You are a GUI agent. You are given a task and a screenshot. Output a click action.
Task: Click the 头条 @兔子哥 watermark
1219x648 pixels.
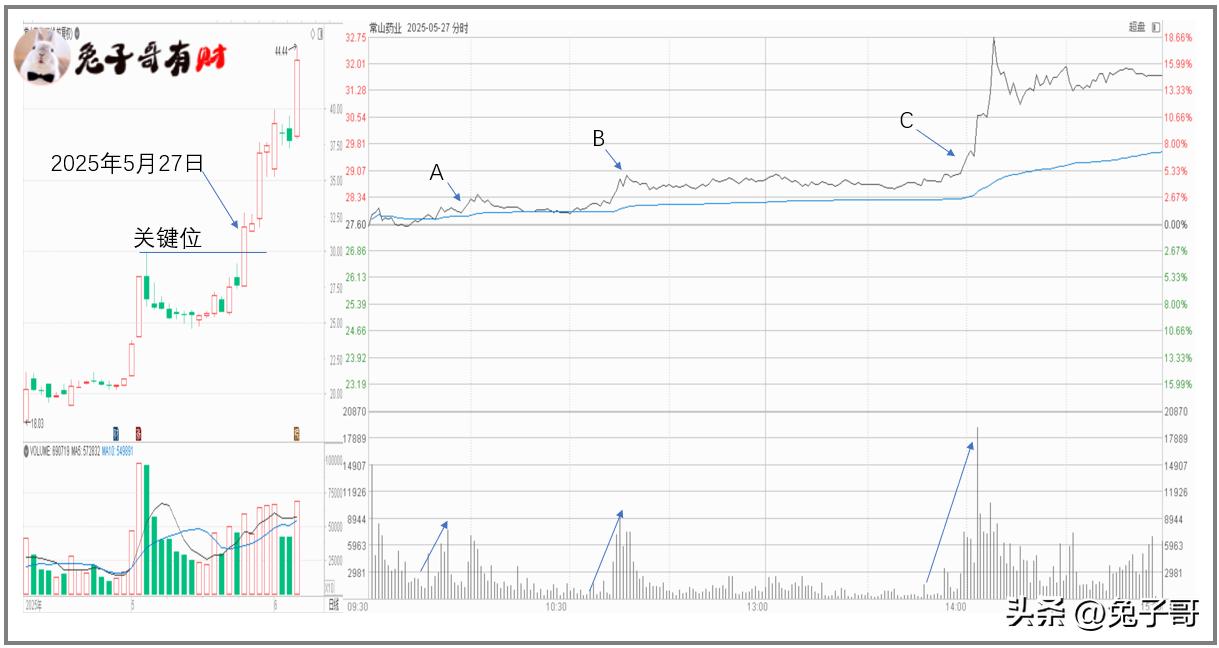(x=1101, y=612)
